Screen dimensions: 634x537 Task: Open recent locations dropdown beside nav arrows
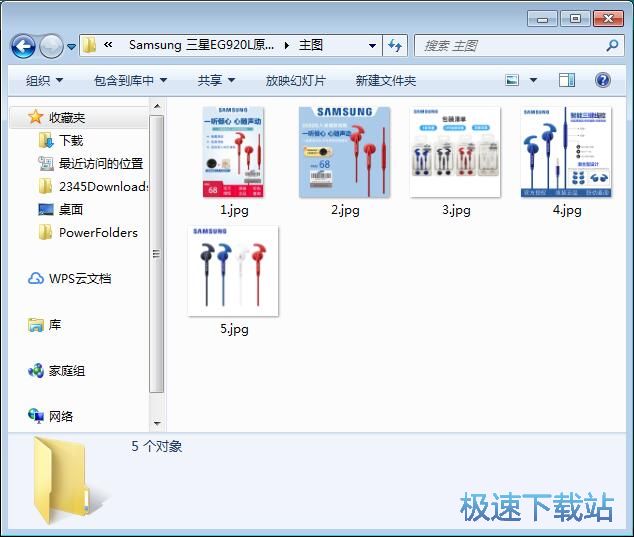pyautogui.click(x=72, y=47)
